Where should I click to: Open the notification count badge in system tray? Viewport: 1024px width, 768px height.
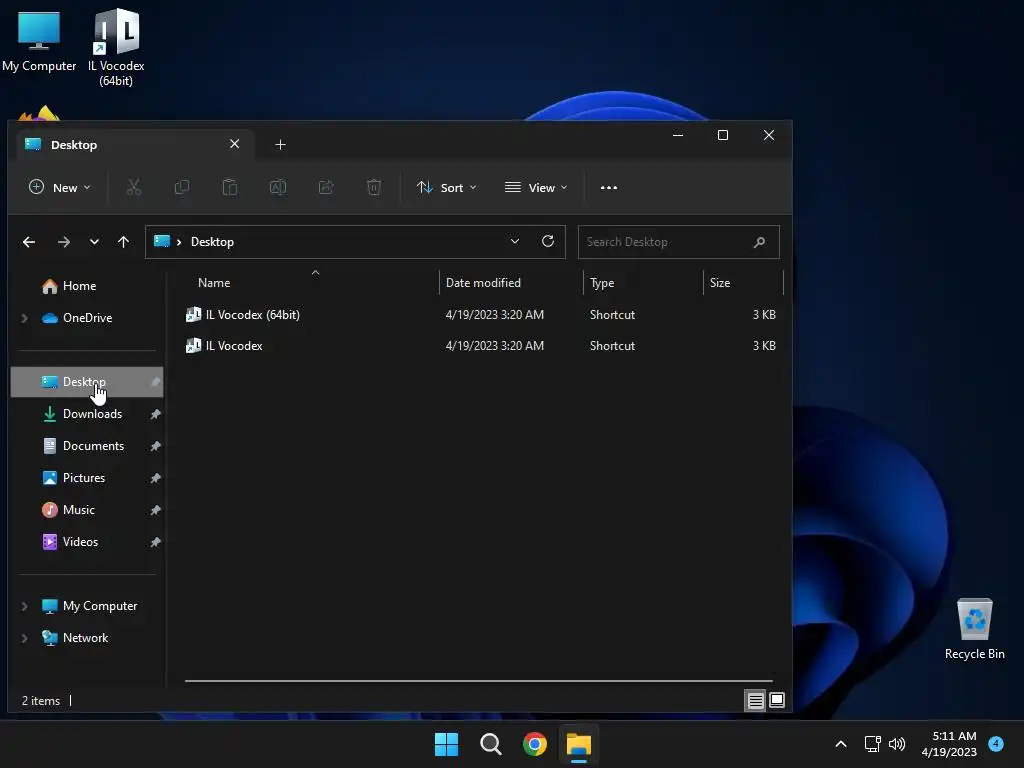click(996, 743)
